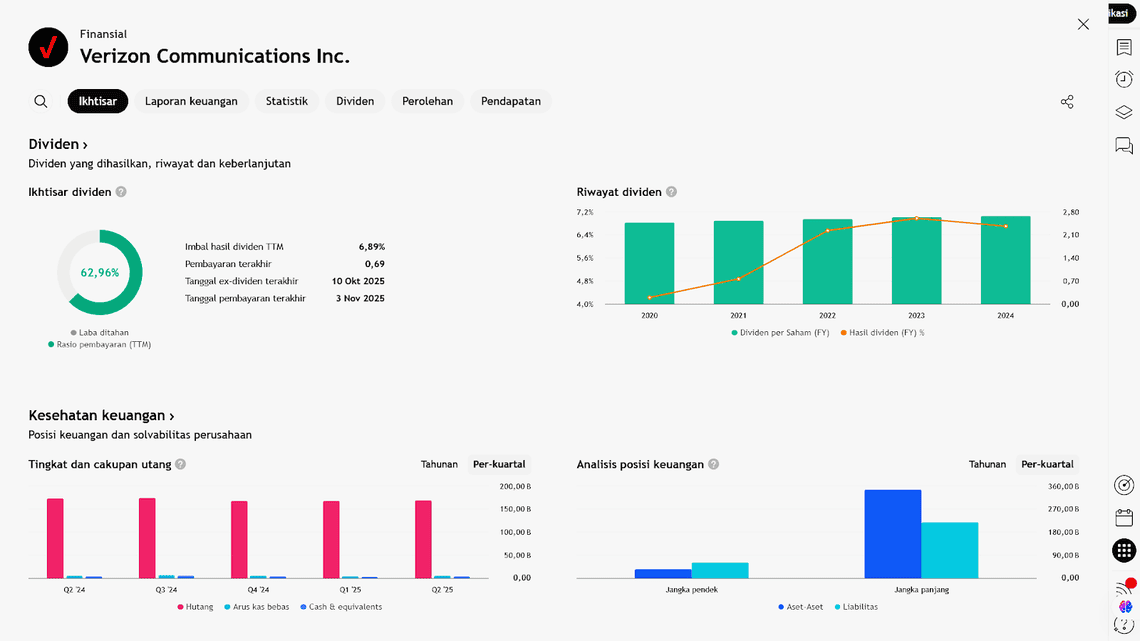The width and height of the screenshot is (1140, 641).
Task: Show help for Ikhtisar dividen
Action: click(x=121, y=192)
